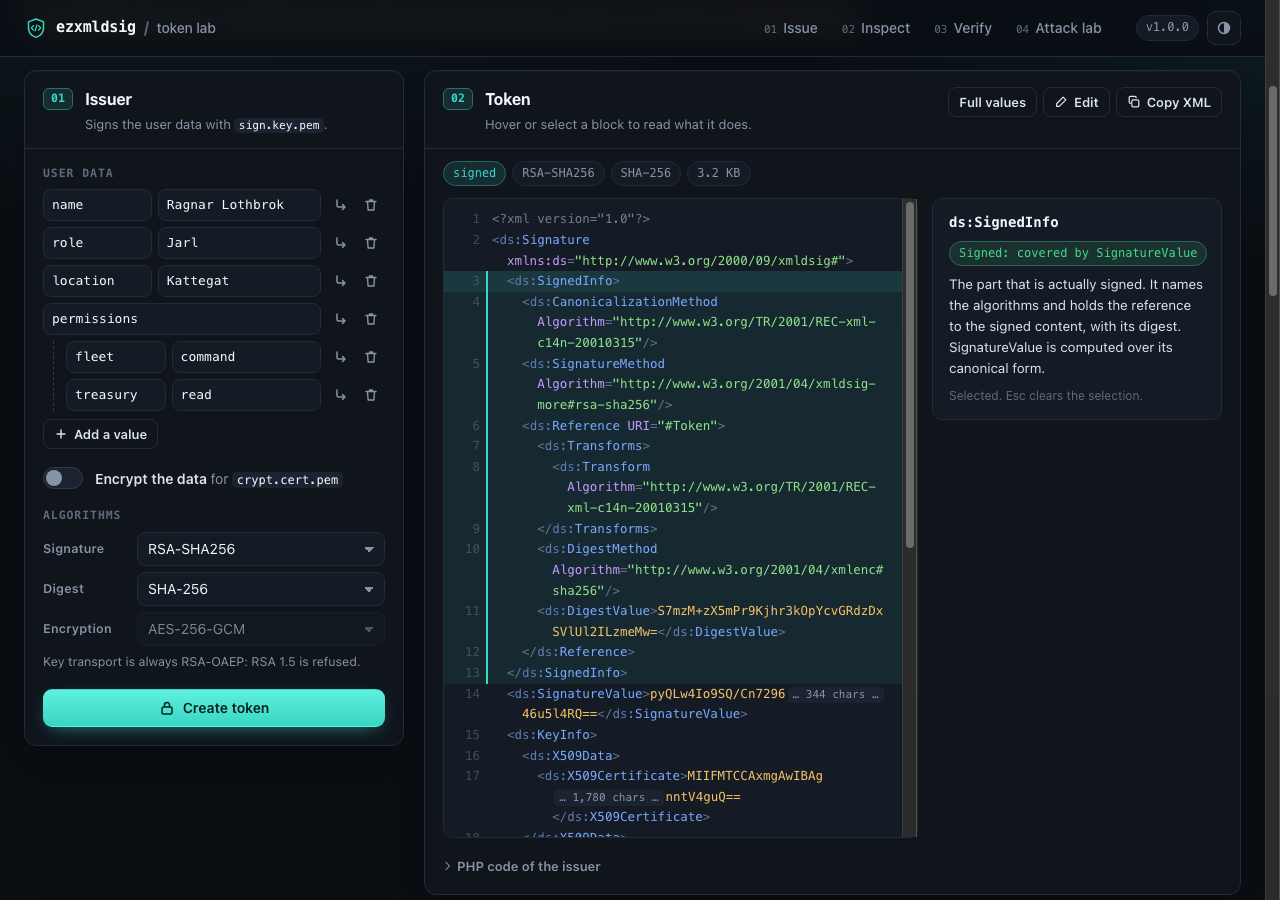Select the ds:SignatureValue line
This screenshot has width=1280, height=900.
point(672,704)
